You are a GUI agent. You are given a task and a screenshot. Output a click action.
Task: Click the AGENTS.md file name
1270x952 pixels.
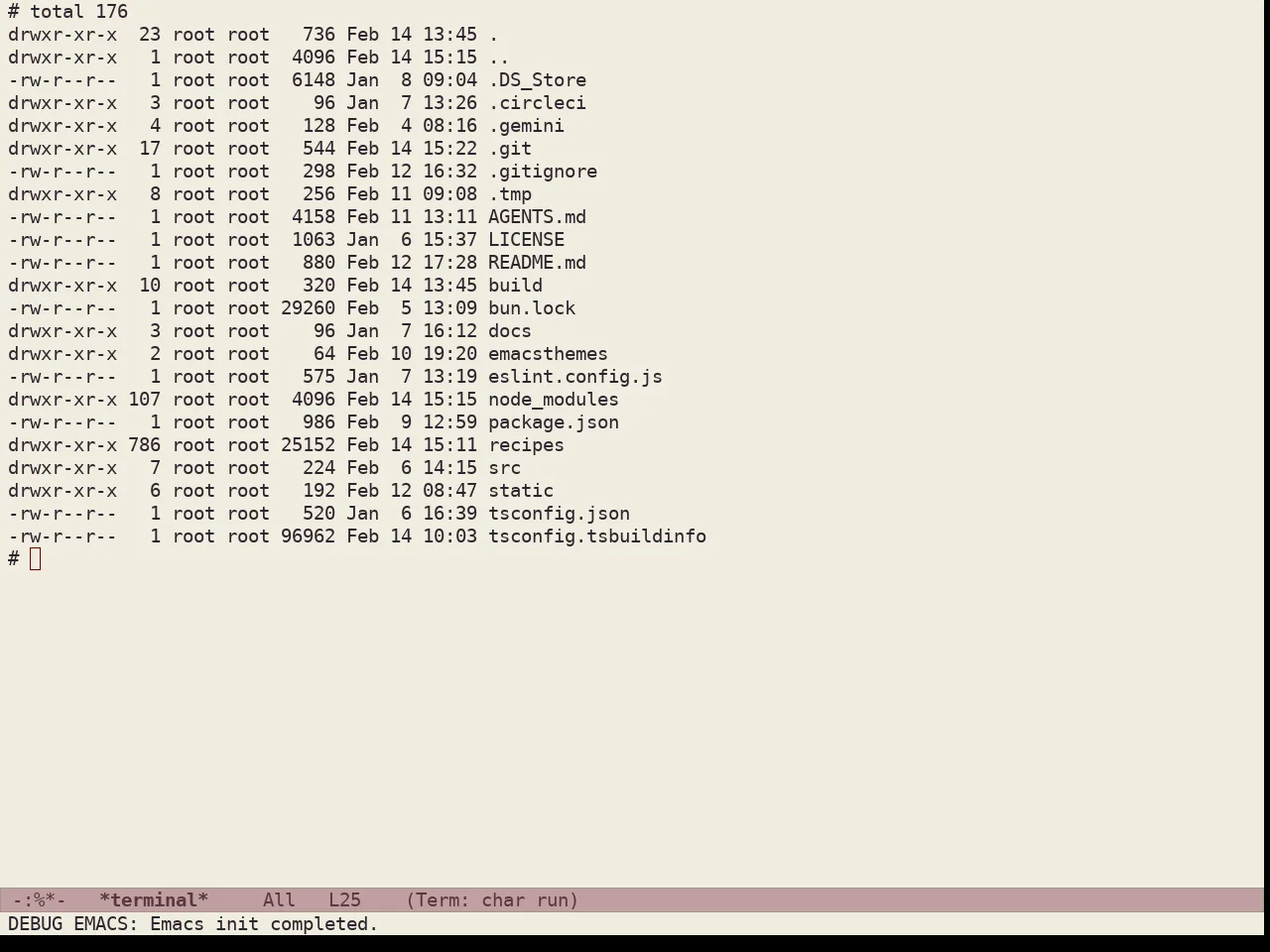coord(537,217)
